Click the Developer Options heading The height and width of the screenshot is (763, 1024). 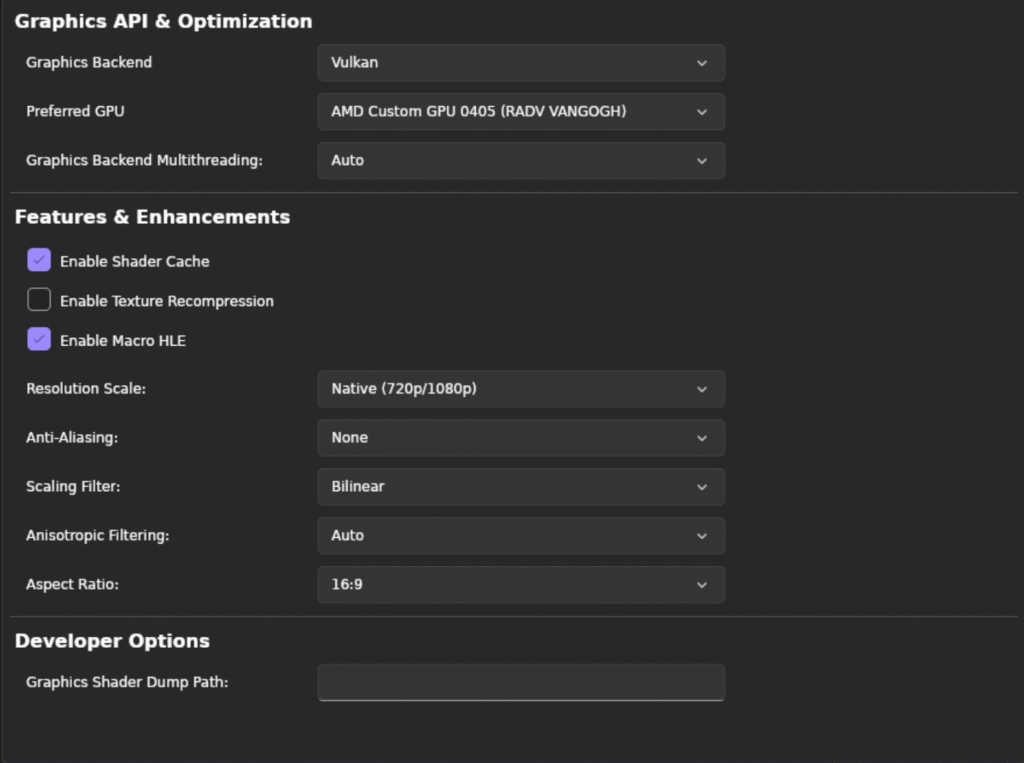coord(112,641)
